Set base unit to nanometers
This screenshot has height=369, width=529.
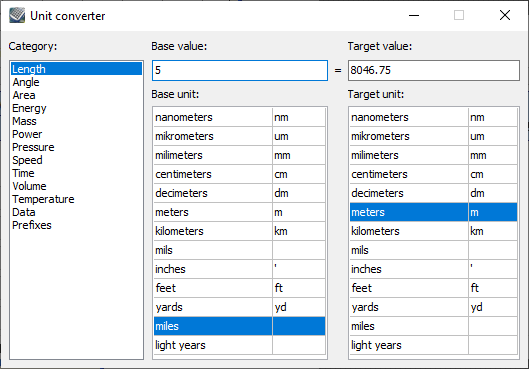click(x=240, y=117)
